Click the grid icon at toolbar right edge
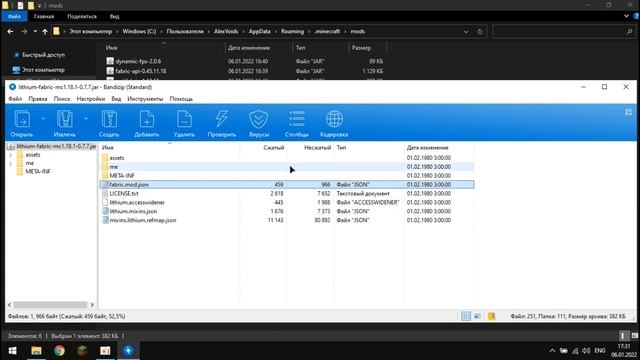Viewport: 640px width, 360px height. 628,112
